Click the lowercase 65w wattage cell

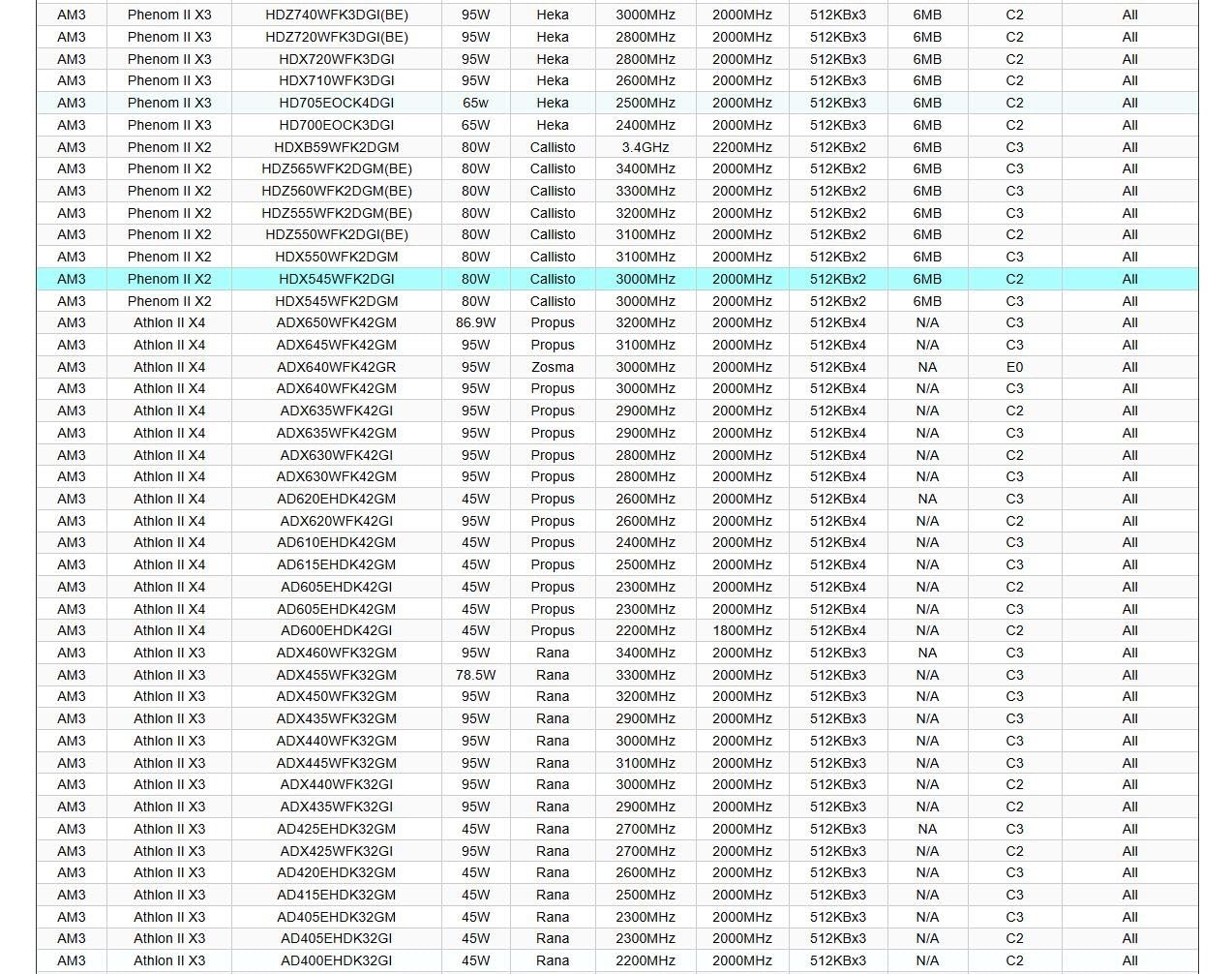475,103
